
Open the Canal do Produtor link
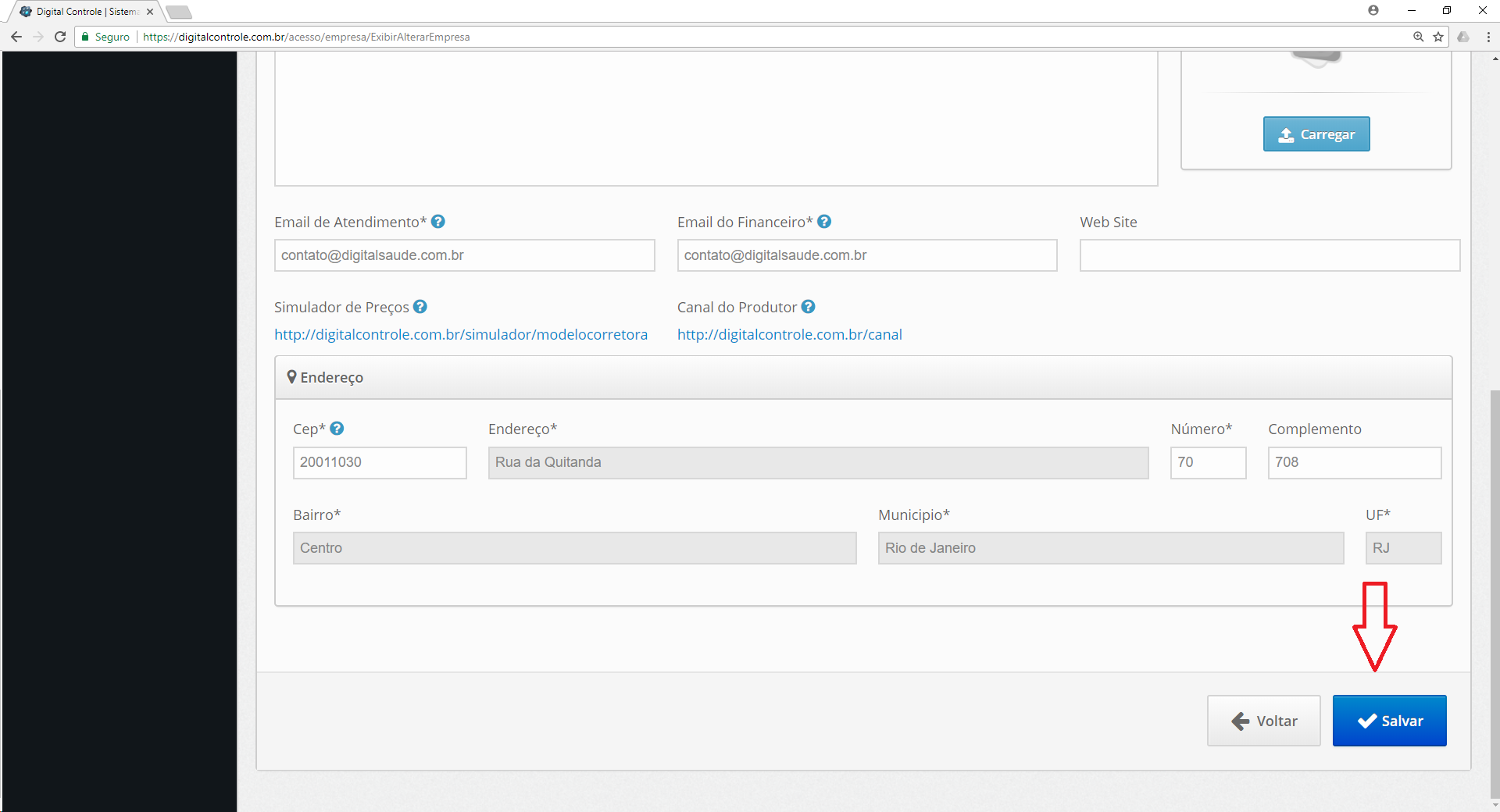(789, 334)
